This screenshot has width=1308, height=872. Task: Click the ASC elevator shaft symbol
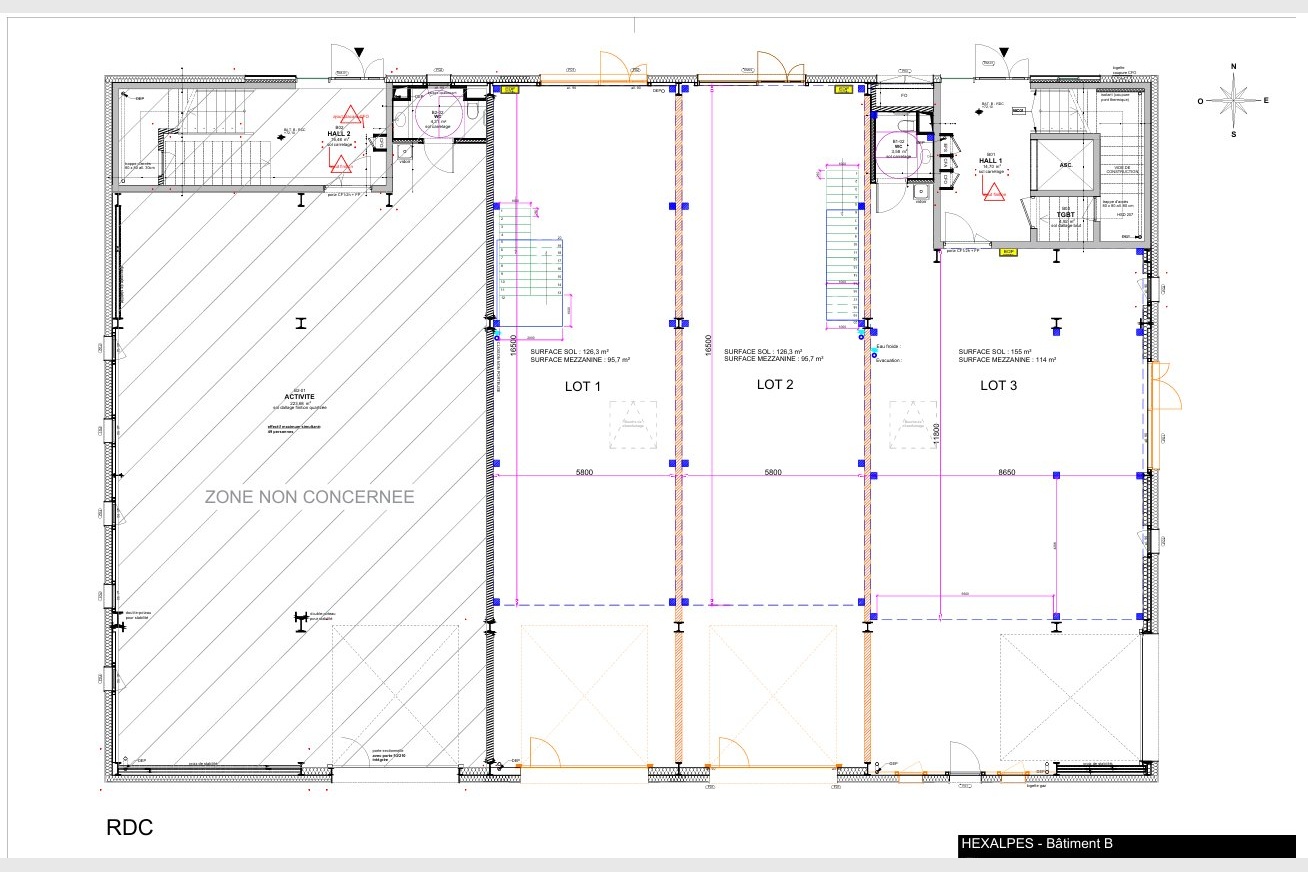(1064, 164)
